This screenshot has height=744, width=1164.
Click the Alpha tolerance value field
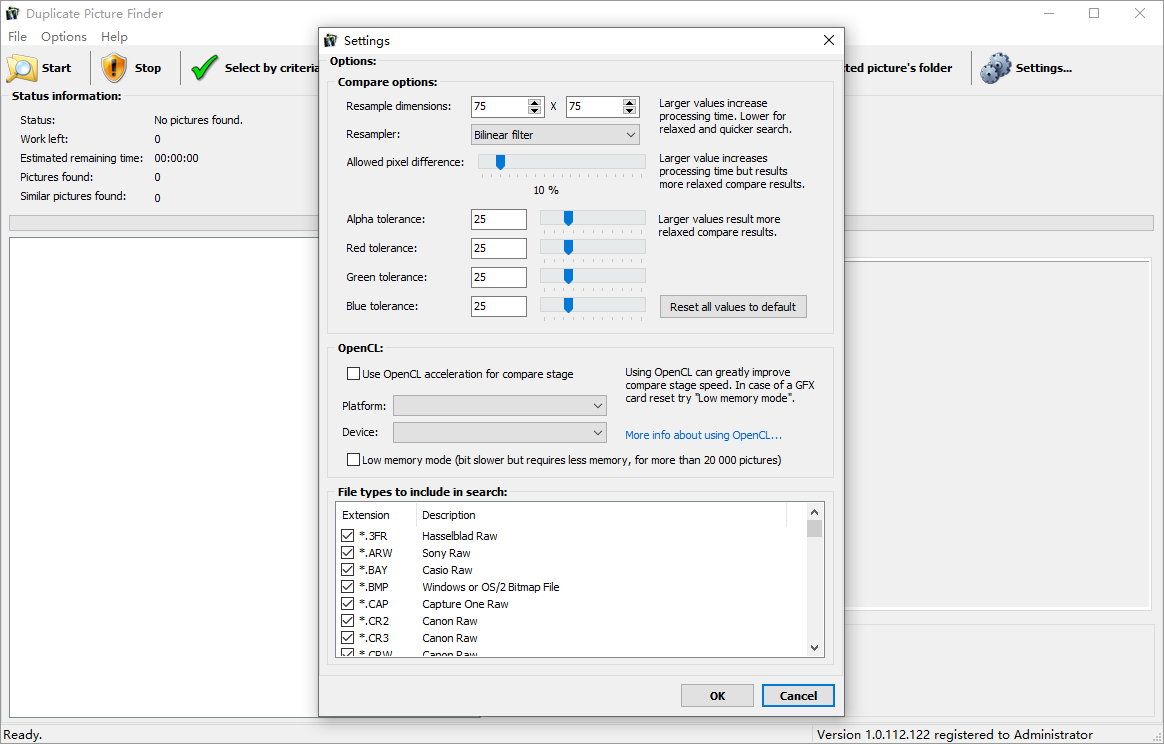[x=499, y=219]
